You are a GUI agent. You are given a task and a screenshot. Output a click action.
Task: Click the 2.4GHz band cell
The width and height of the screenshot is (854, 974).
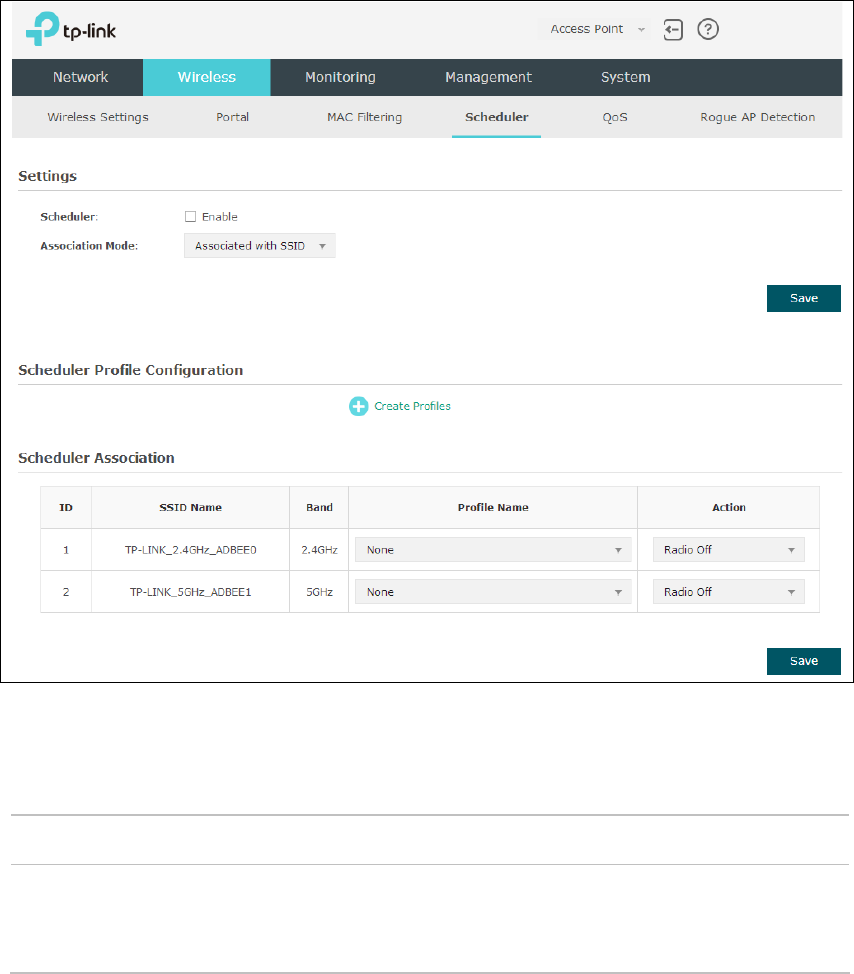319,550
